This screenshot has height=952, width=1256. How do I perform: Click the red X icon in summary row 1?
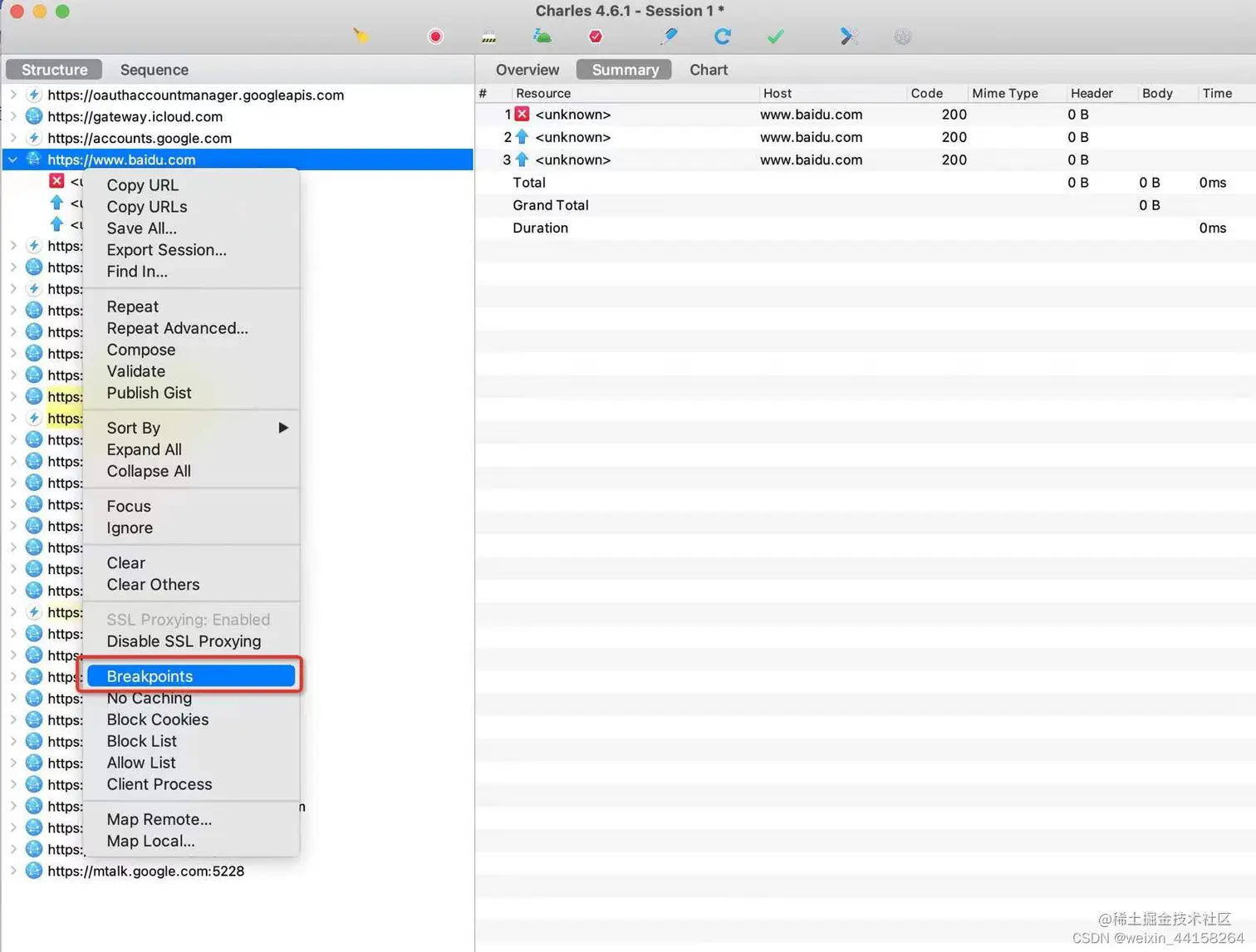pyautogui.click(x=522, y=114)
